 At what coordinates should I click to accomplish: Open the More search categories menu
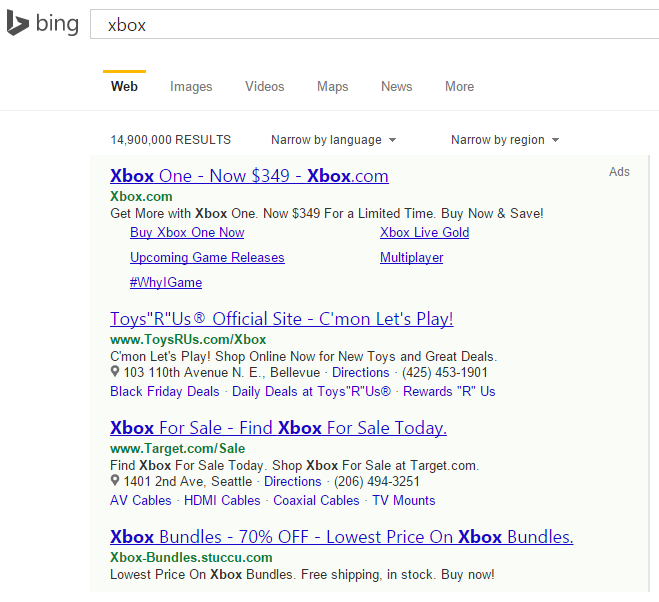point(459,87)
